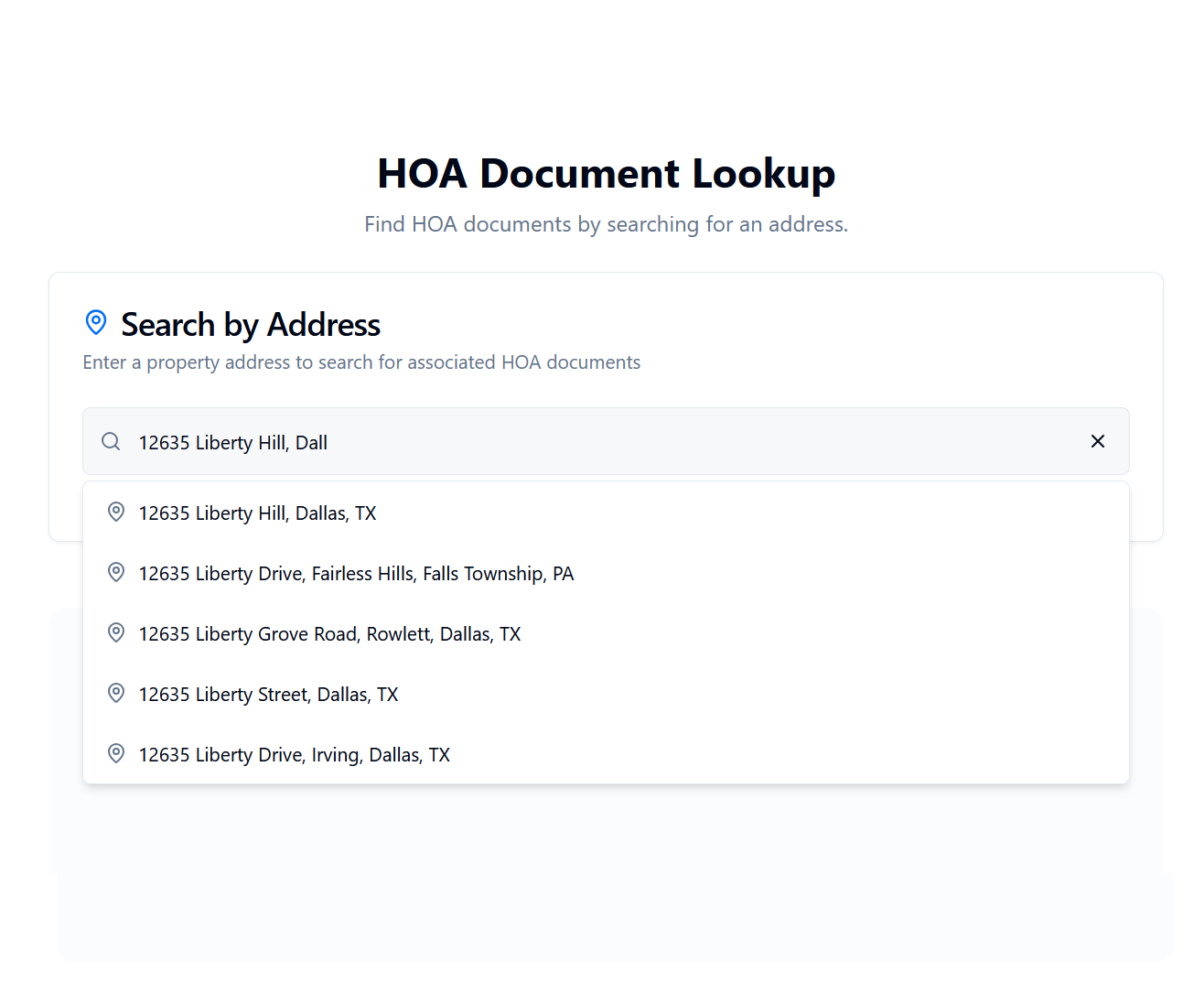This screenshot has width=1204, height=993.
Task: Choose '12635 Liberty Drive, Irving, Dallas, TX'
Action: point(606,754)
